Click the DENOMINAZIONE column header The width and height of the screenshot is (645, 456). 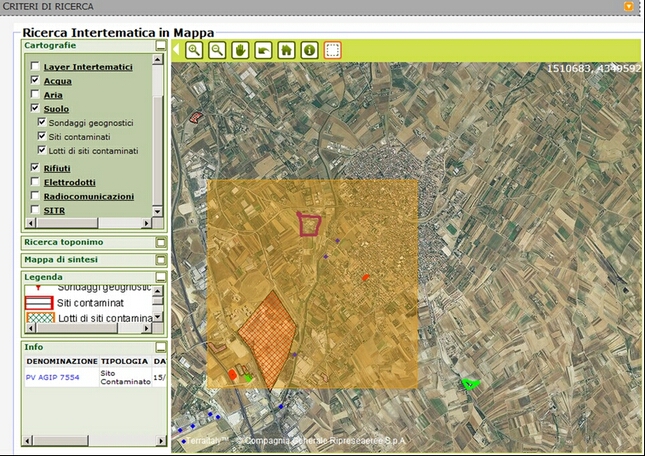[x=62, y=361]
